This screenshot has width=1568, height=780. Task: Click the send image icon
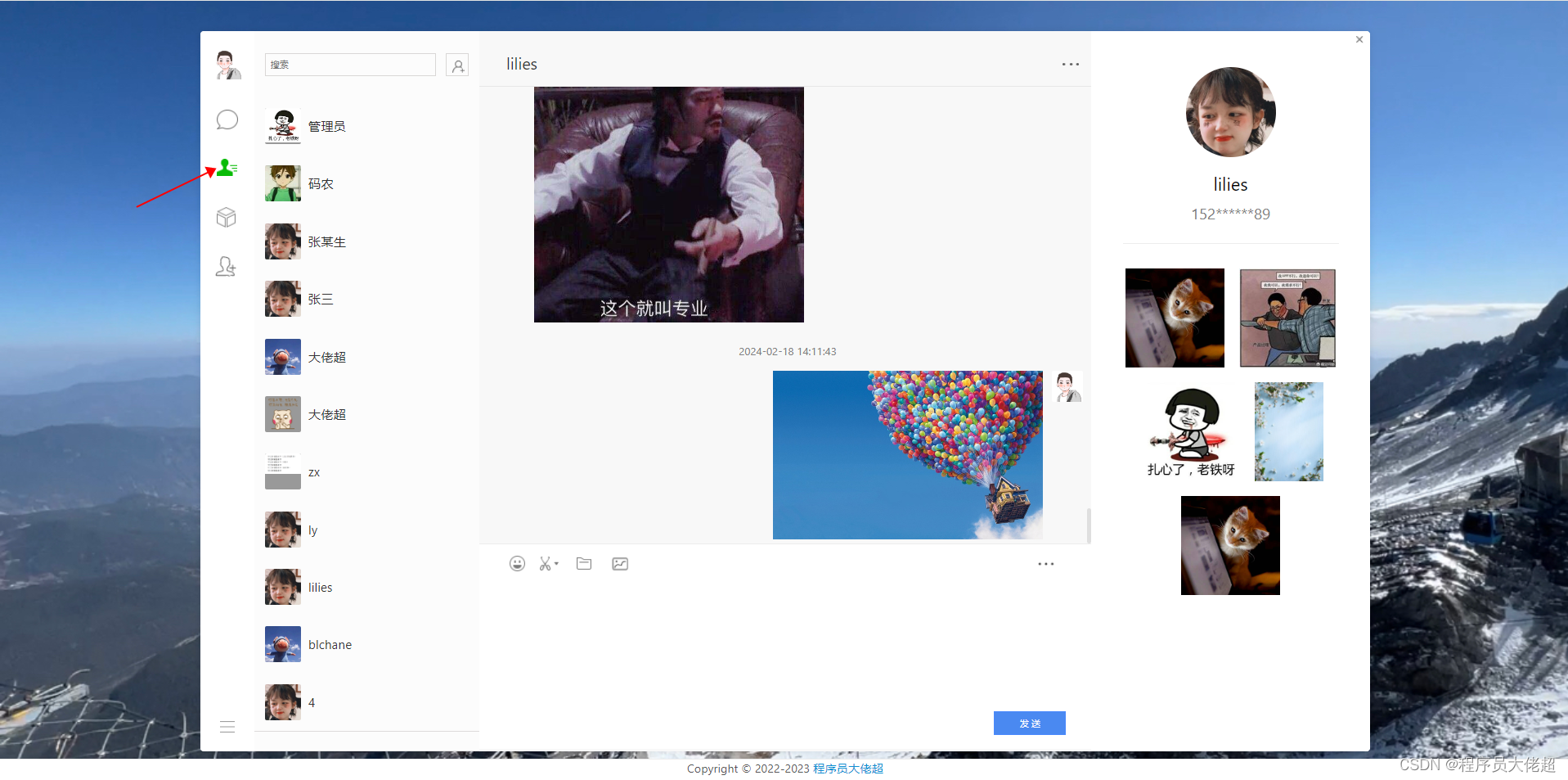pos(620,563)
